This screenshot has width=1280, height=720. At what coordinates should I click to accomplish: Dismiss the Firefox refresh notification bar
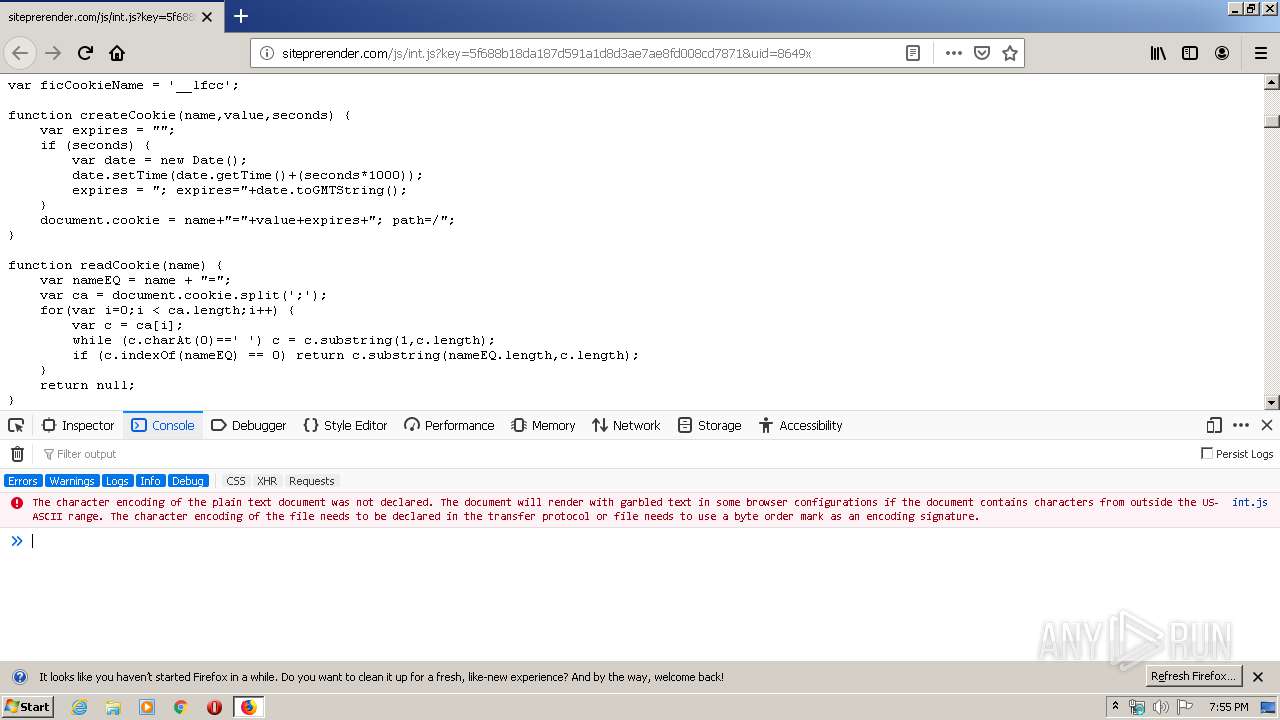(x=1259, y=677)
